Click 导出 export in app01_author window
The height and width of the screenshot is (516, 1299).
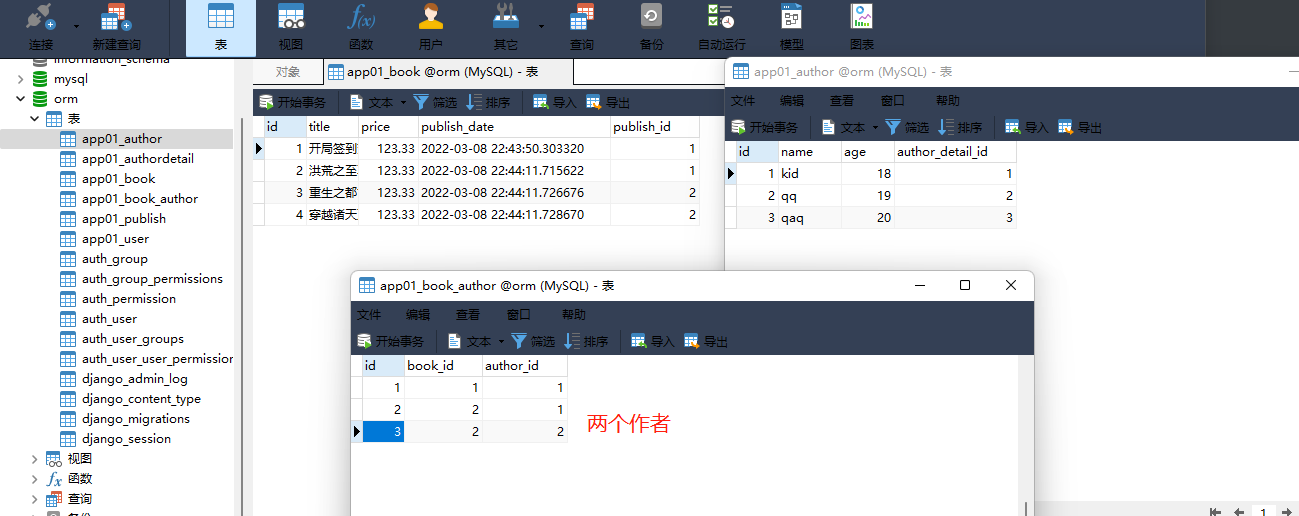click(x=1080, y=127)
